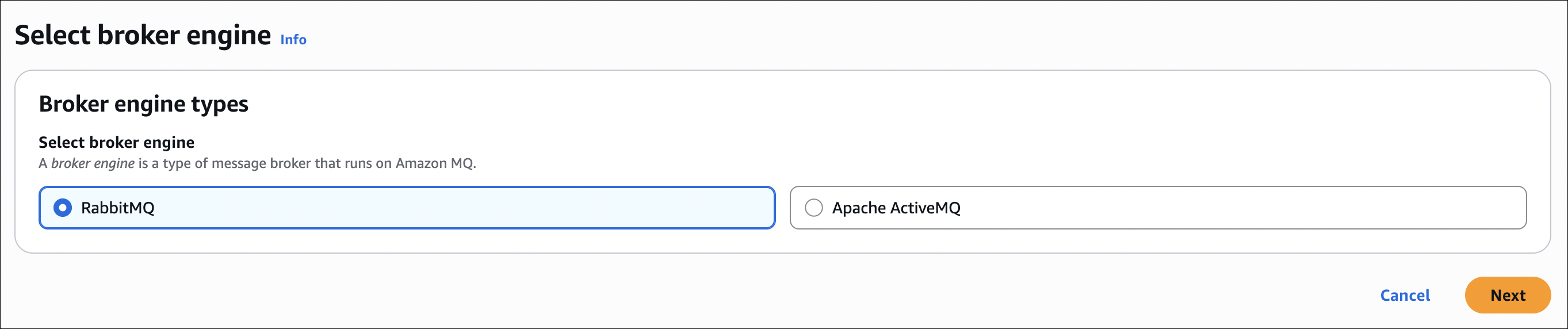Viewport: 1568px width, 329px height.
Task: Choose the Apache ActiveMQ radio button
Action: click(813, 208)
